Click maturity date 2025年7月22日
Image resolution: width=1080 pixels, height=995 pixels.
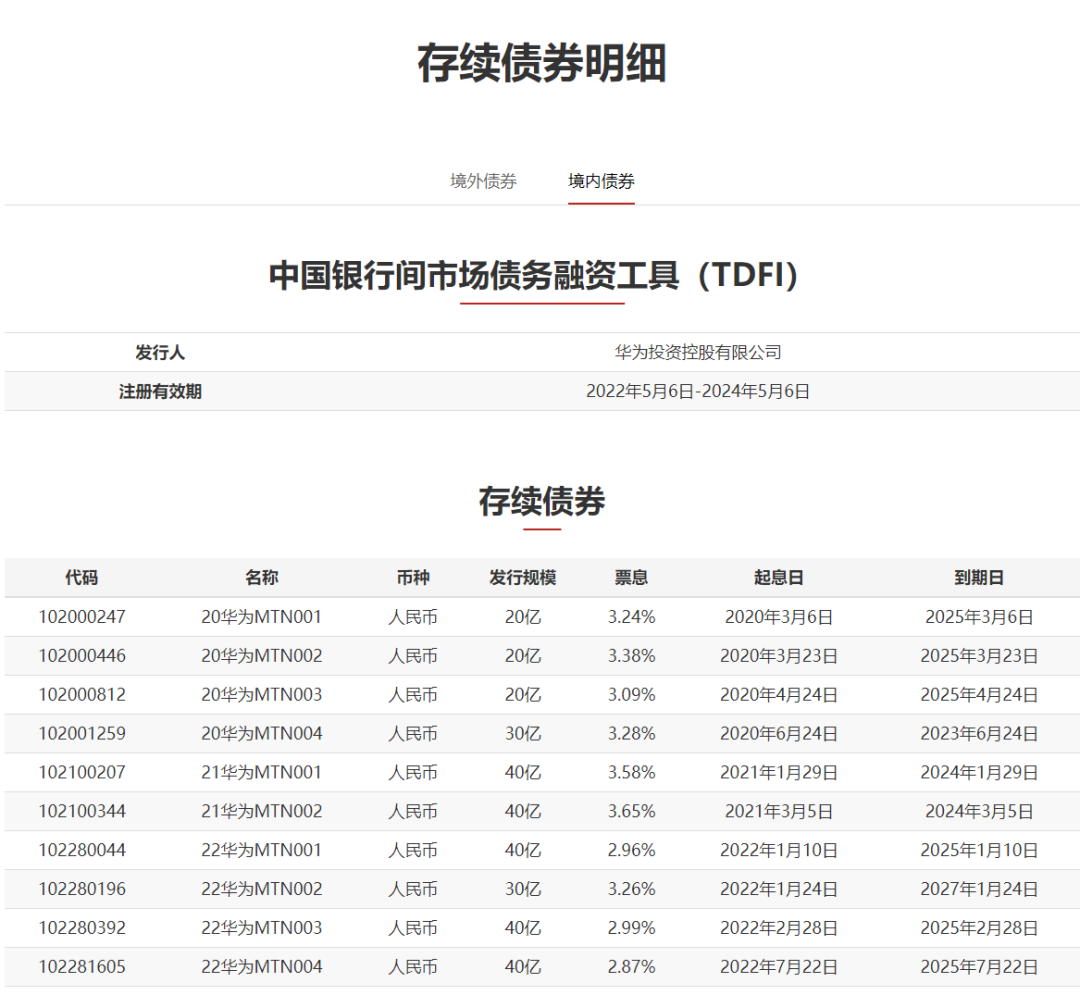(979, 967)
